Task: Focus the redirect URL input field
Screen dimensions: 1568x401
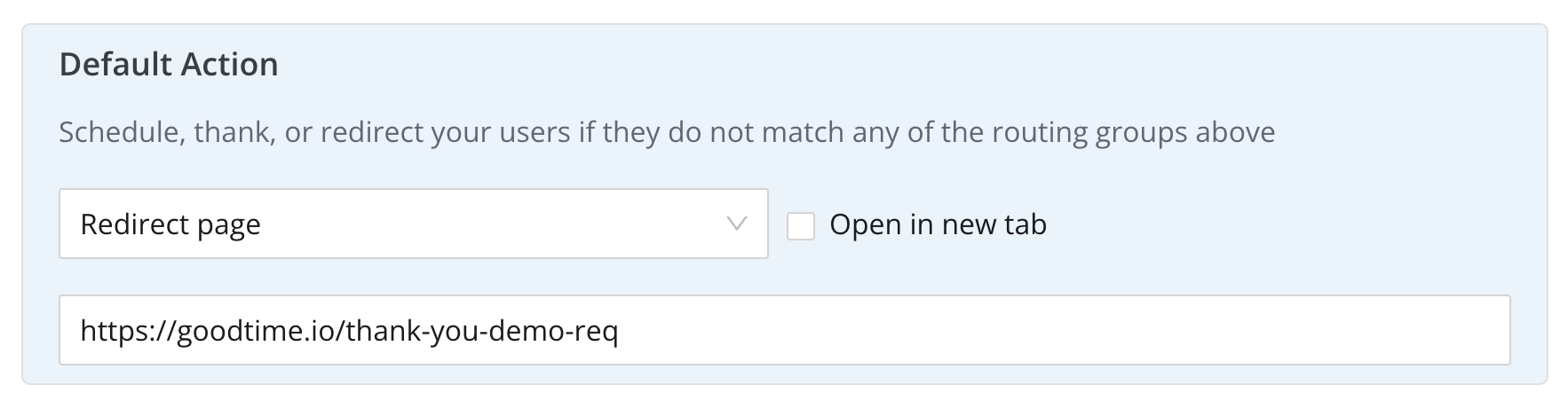Action: [x=784, y=330]
